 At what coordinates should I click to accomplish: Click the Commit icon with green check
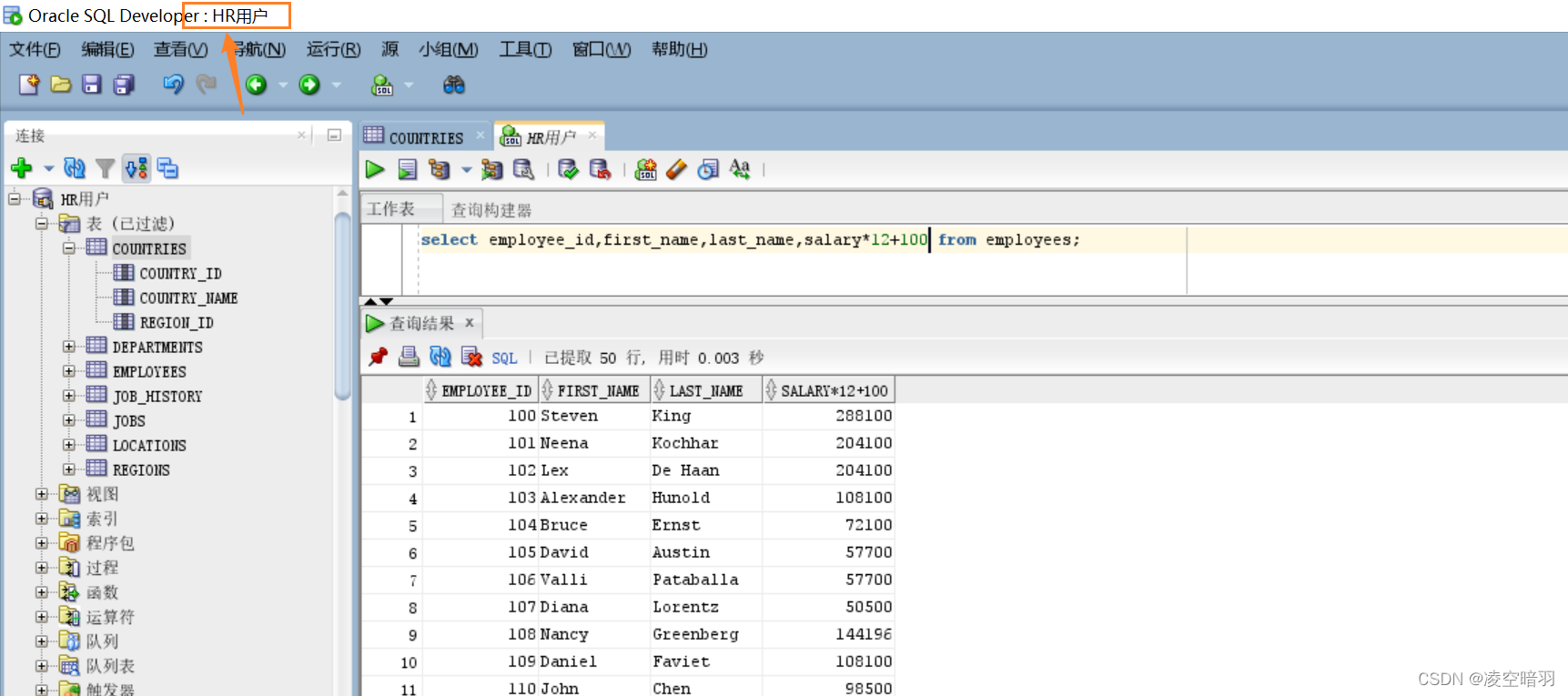(569, 169)
